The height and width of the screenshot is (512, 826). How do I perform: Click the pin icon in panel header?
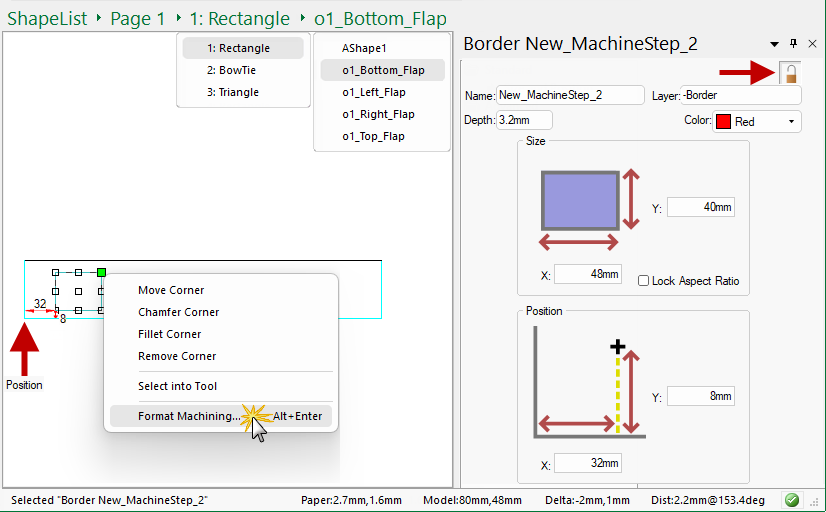794,44
